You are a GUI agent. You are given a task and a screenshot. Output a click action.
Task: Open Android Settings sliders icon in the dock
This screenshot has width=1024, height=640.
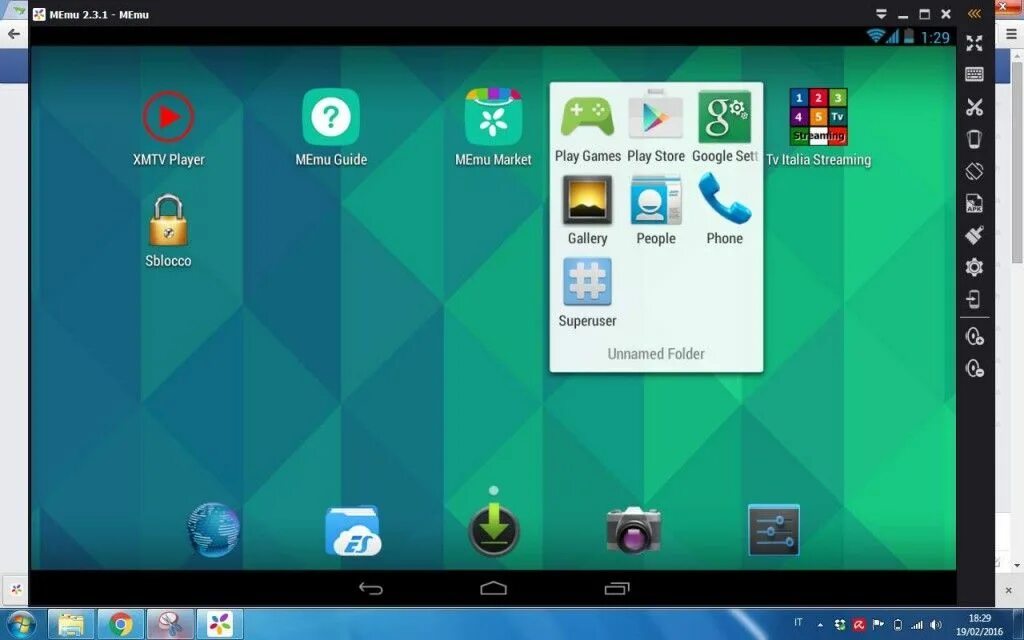(774, 530)
